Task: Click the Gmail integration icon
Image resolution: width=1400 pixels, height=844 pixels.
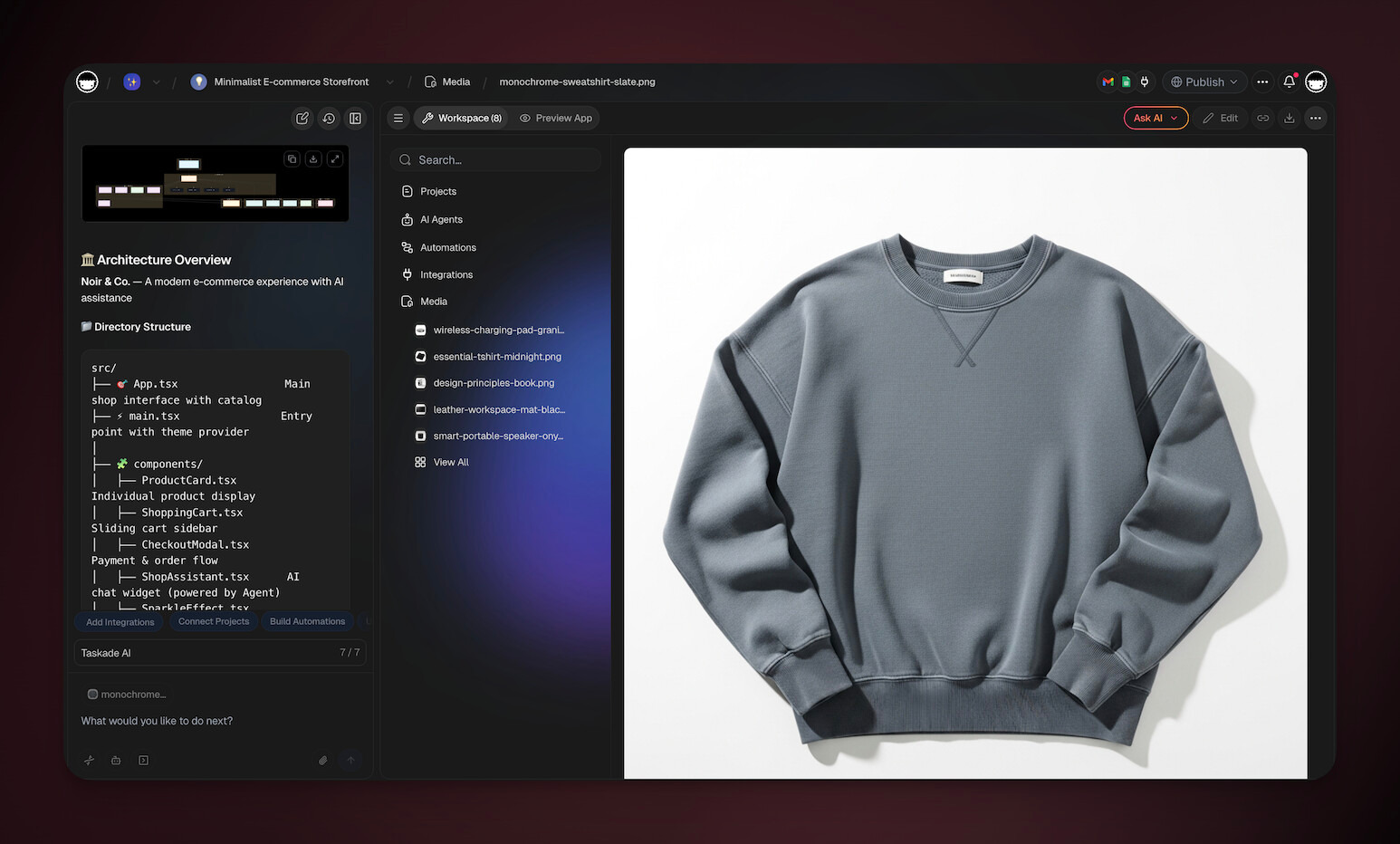Action: pos(1108,82)
